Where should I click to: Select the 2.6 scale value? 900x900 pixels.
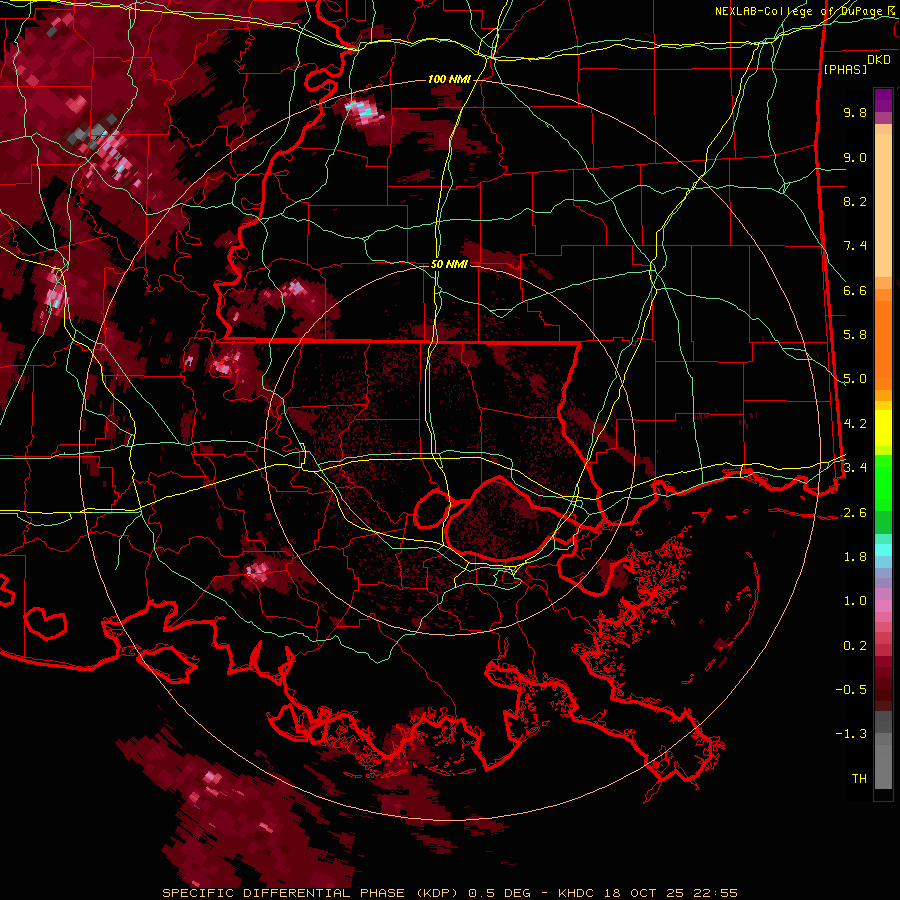tap(855, 513)
